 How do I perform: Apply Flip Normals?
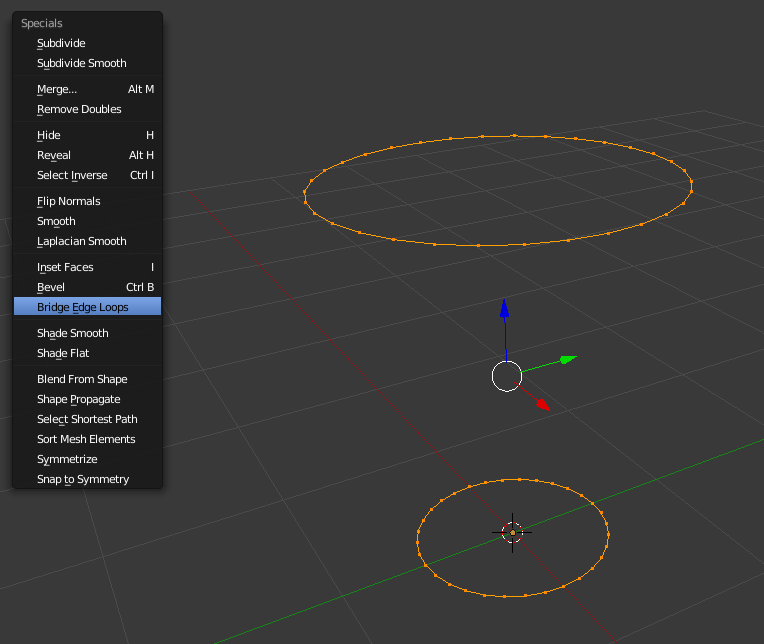point(87,201)
